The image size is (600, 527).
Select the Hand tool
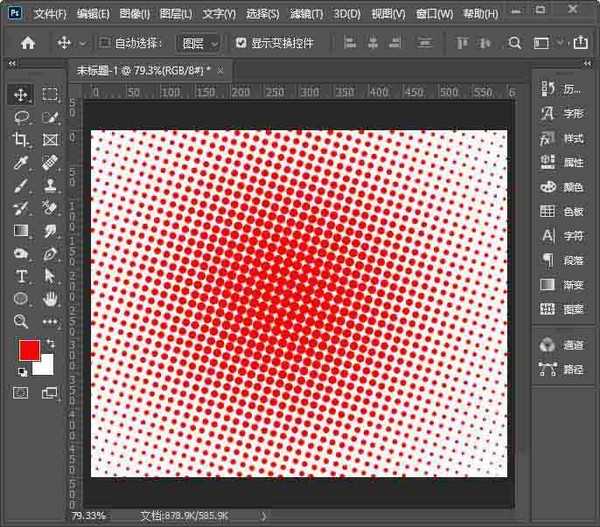[50, 299]
